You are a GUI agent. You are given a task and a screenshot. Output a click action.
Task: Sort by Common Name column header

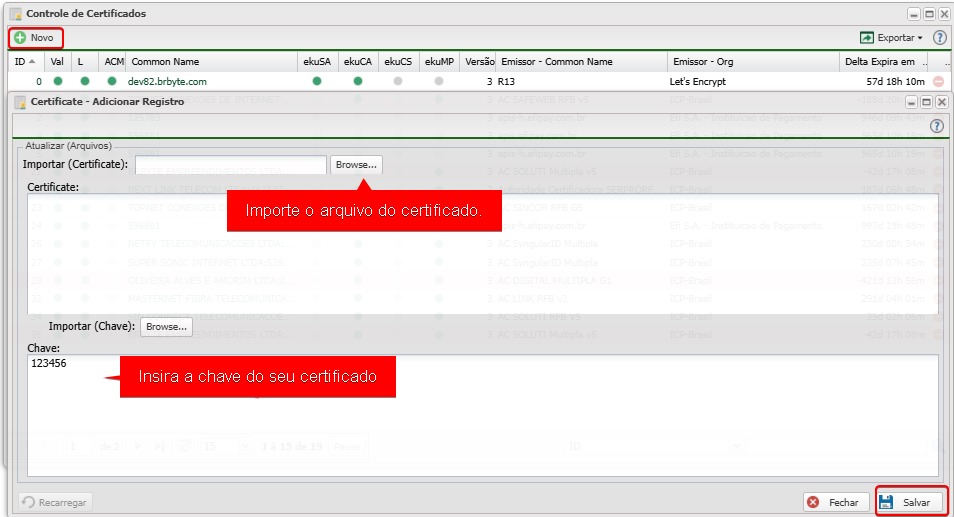[165, 61]
